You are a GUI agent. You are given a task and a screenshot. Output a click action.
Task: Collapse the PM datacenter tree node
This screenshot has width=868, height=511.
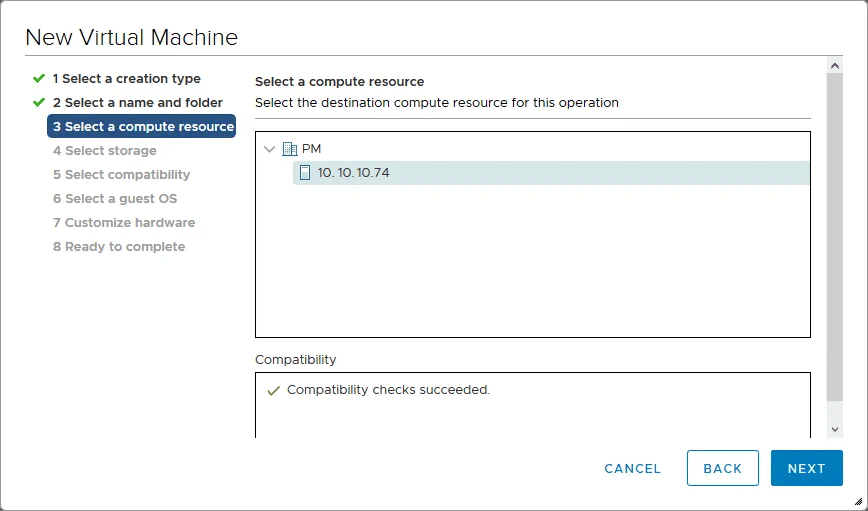point(269,149)
